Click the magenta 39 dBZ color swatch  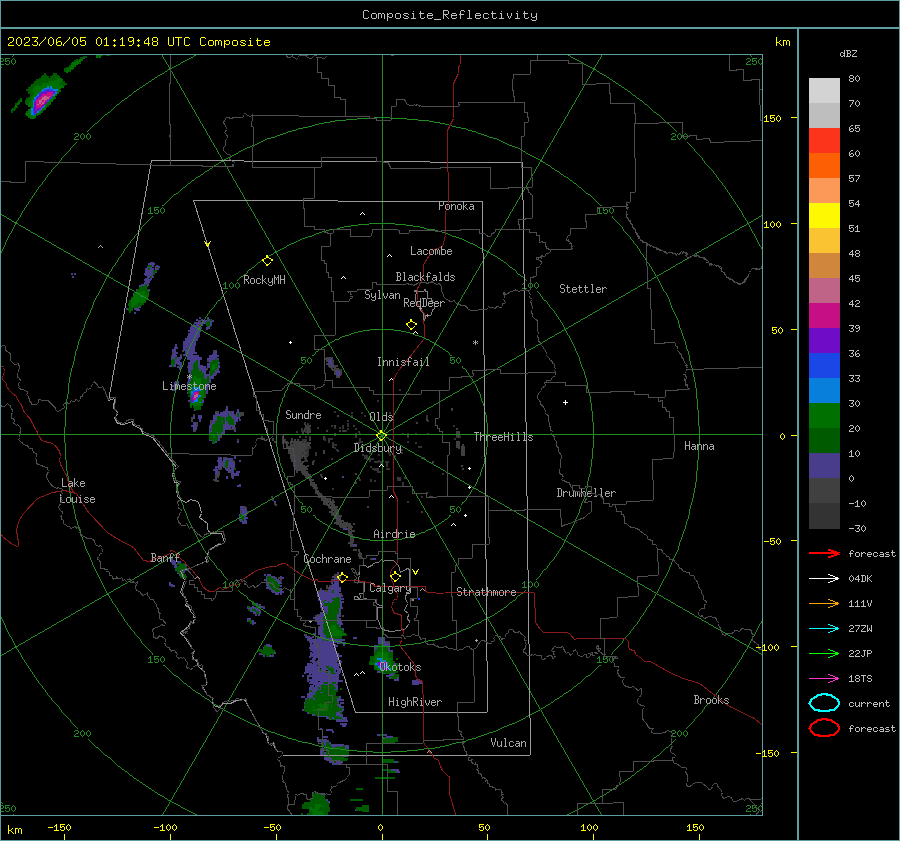click(x=824, y=316)
